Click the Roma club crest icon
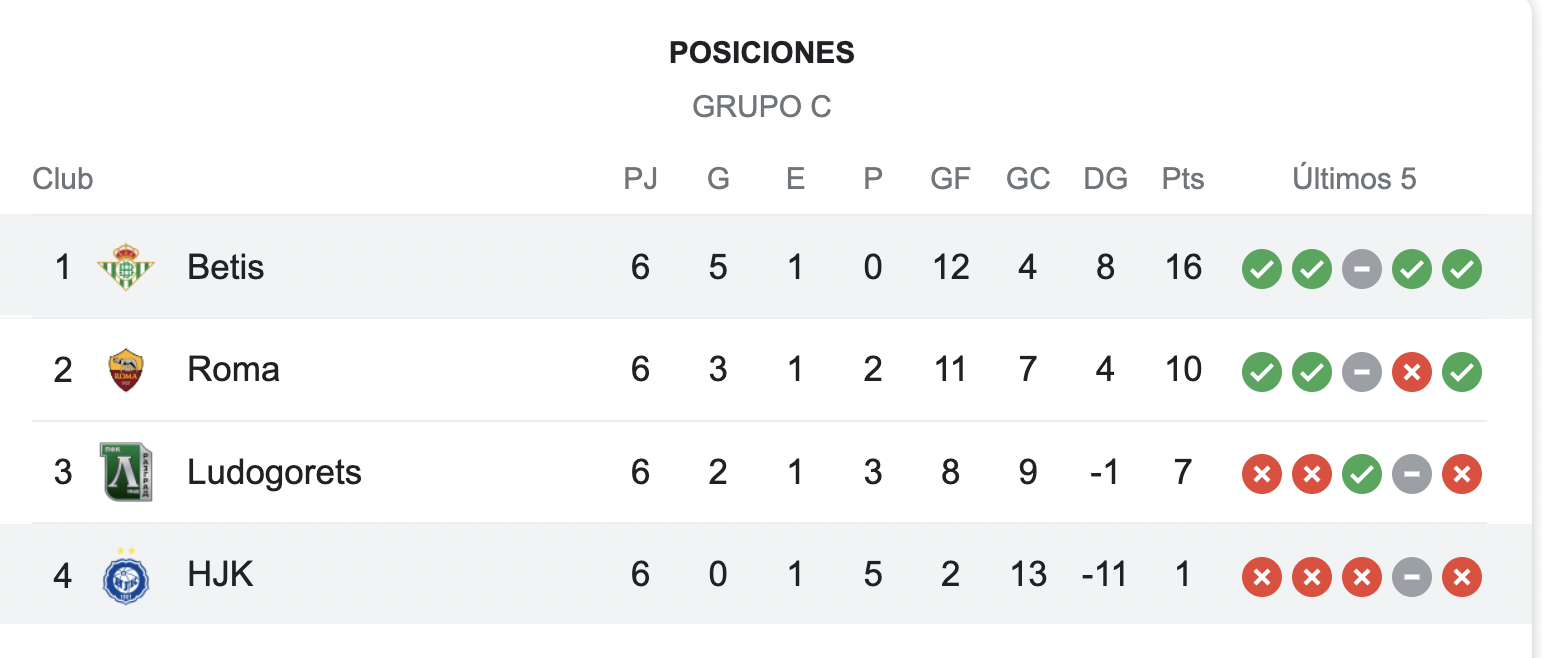The height and width of the screenshot is (658, 1542). (126, 370)
